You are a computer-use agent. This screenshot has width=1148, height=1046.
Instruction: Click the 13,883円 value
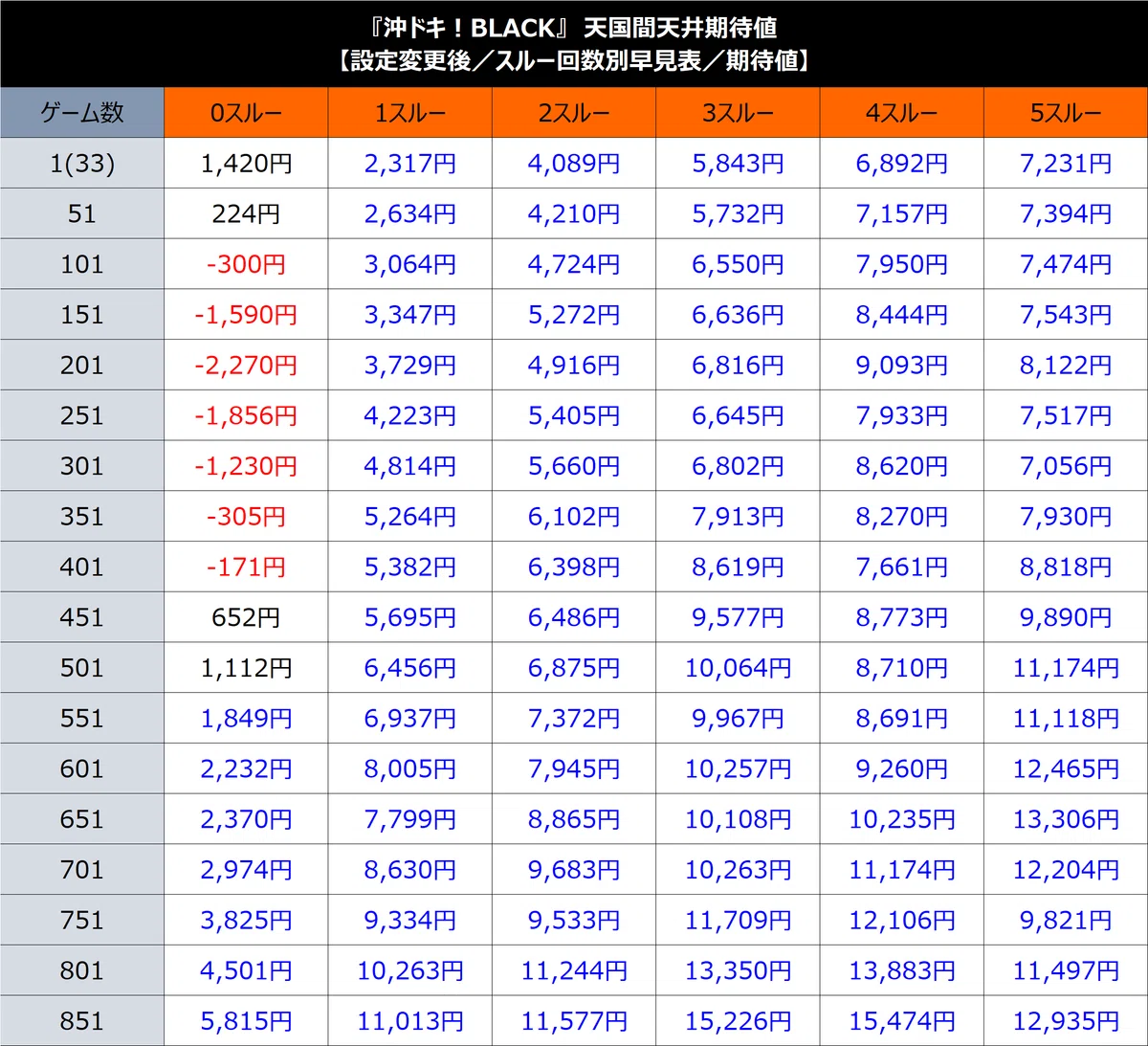pyautogui.click(x=902, y=970)
